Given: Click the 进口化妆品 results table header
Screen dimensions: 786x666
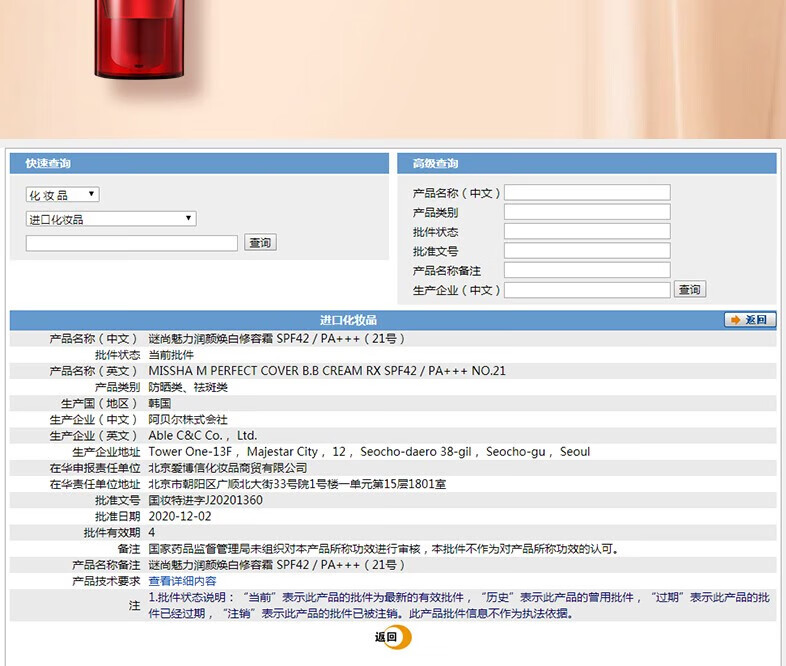Looking at the screenshot, I should 350,320.
